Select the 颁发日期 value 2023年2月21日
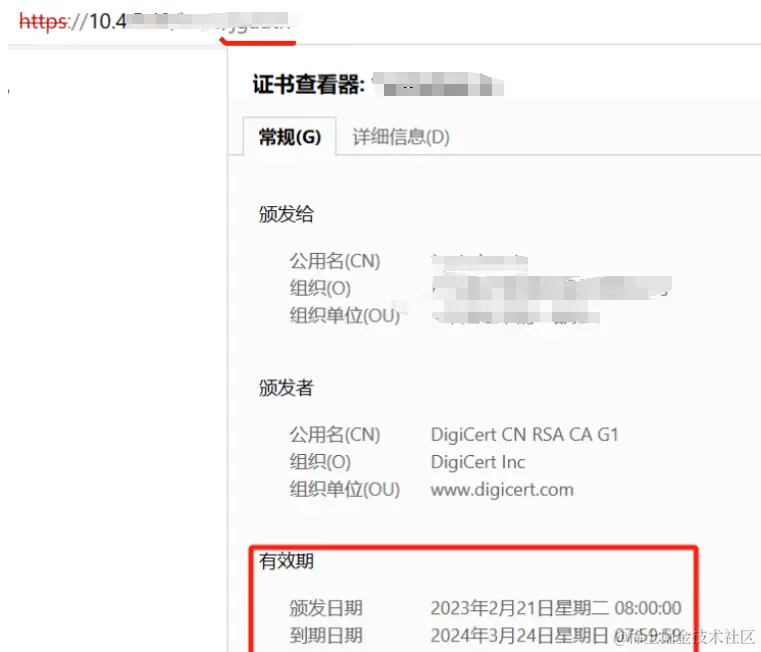 point(556,608)
